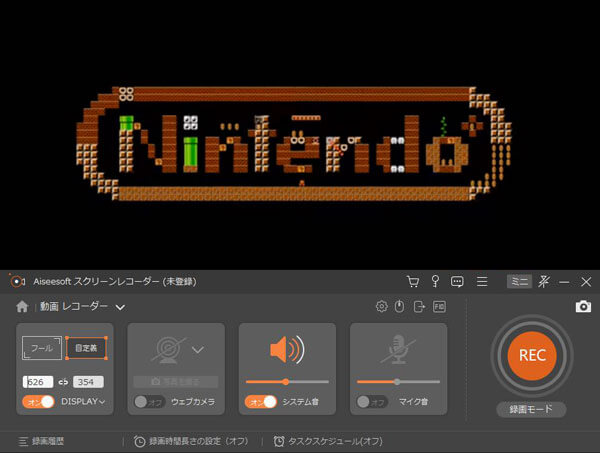Click the system sound speaker icon
The width and height of the screenshot is (600, 453).
click(x=287, y=350)
